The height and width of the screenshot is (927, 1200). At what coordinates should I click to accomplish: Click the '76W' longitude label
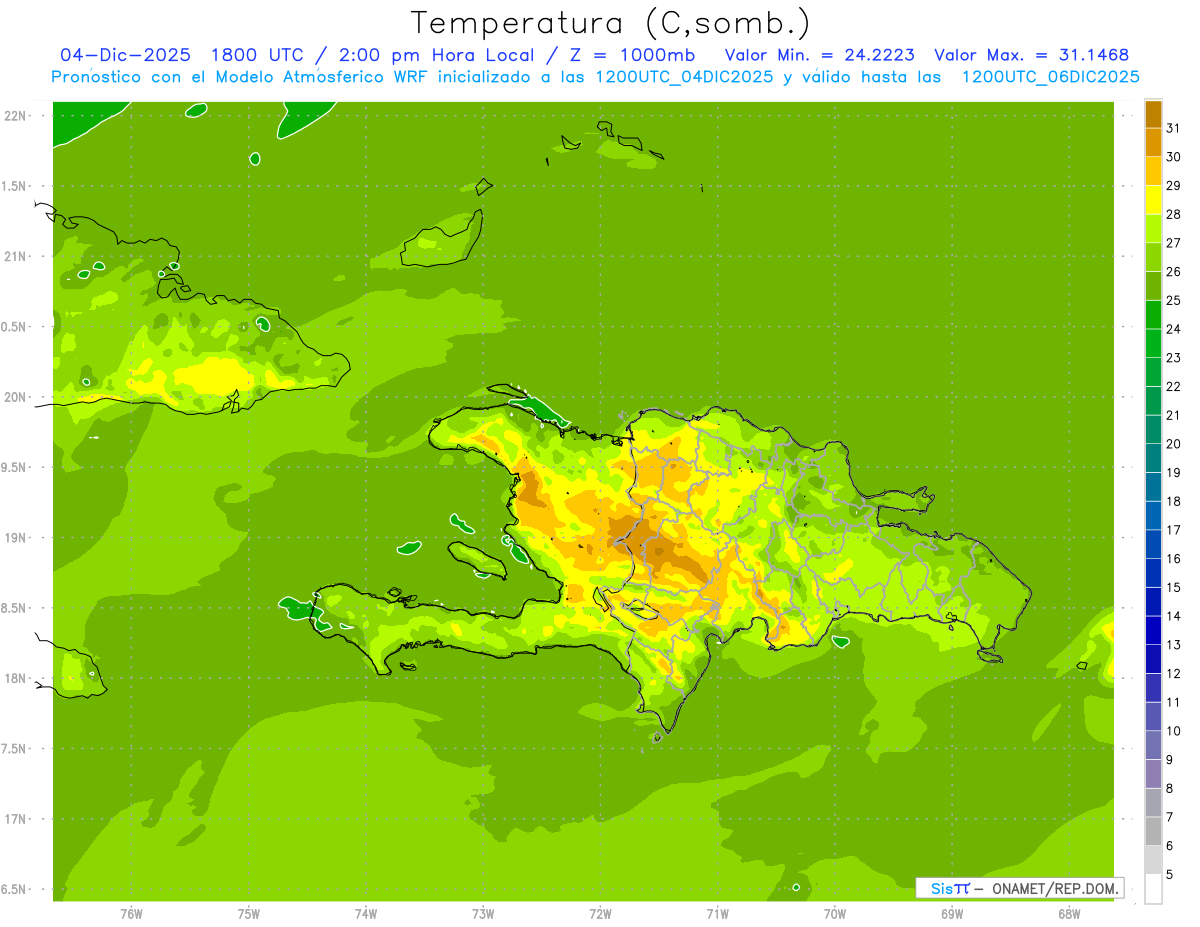click(131, 914)
